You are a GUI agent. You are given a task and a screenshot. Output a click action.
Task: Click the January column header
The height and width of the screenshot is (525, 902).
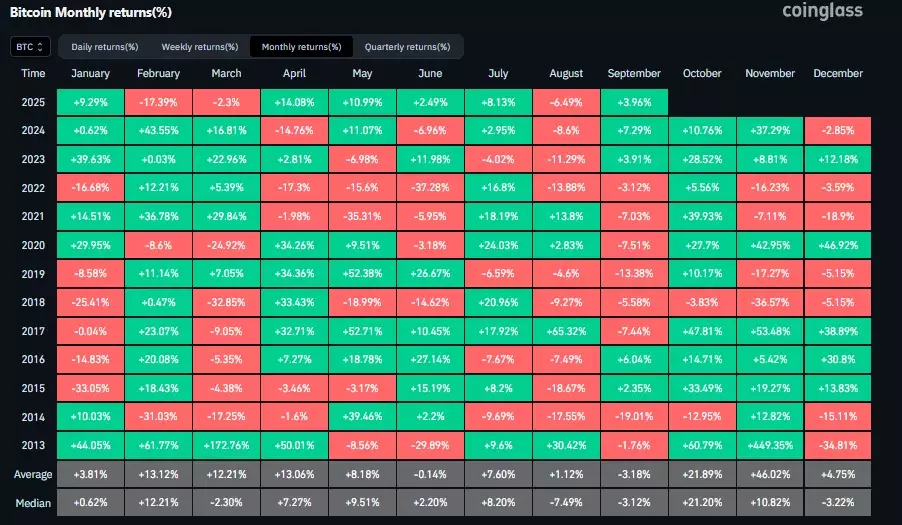90,74
